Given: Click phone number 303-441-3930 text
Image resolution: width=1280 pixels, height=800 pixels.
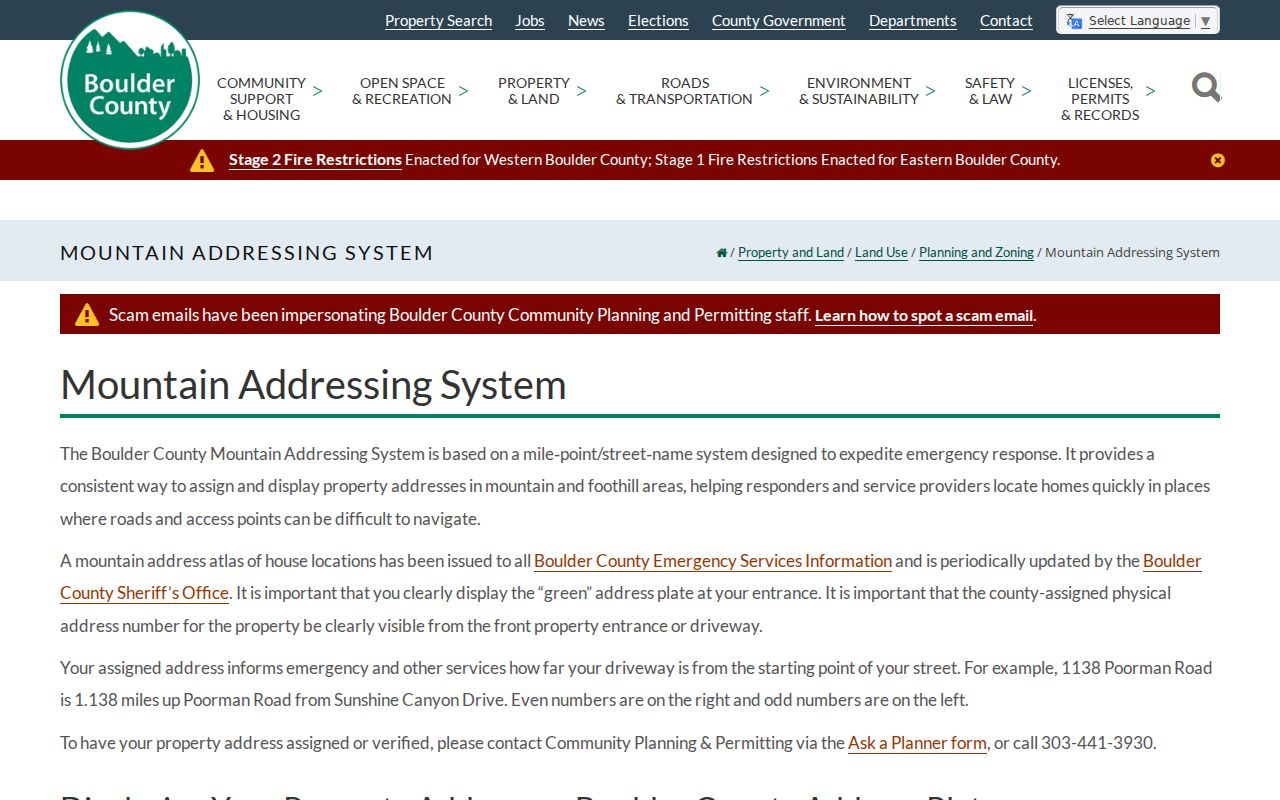Looking at the screenshot, I should coord(1097,743).
